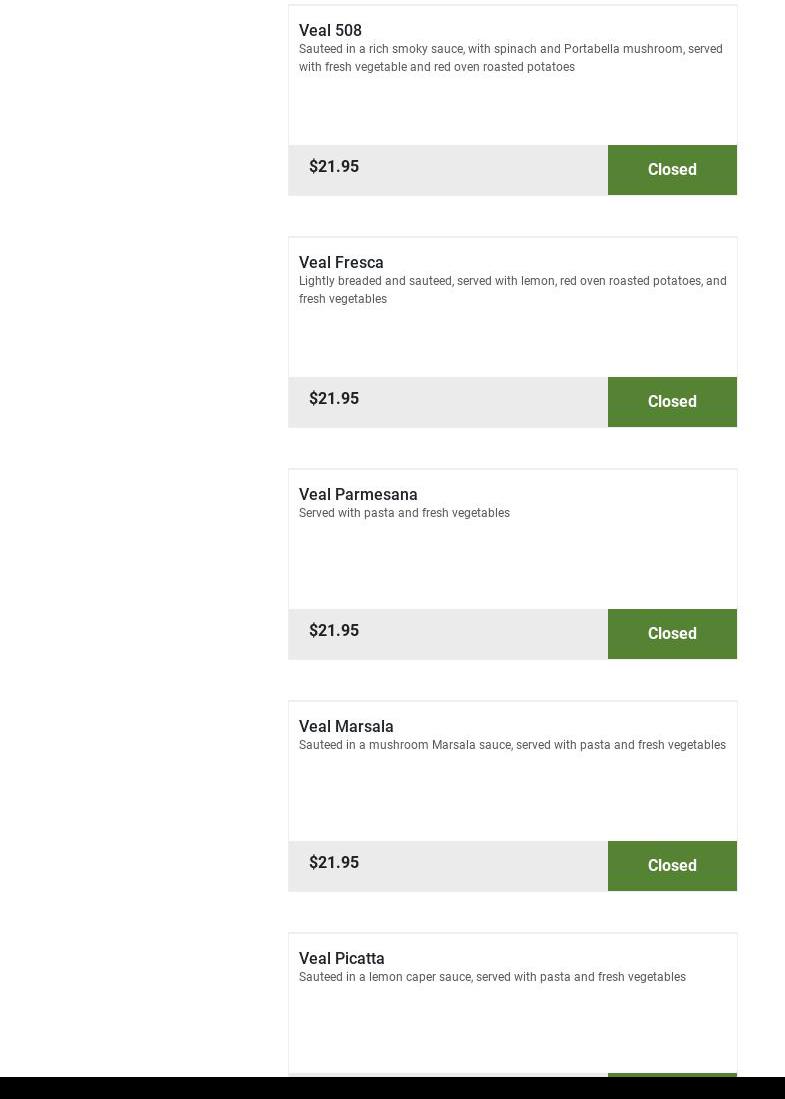Click the Veal 508 item title
The height and width of the screenshot is (1099, 785).
[x=330, y=31]
